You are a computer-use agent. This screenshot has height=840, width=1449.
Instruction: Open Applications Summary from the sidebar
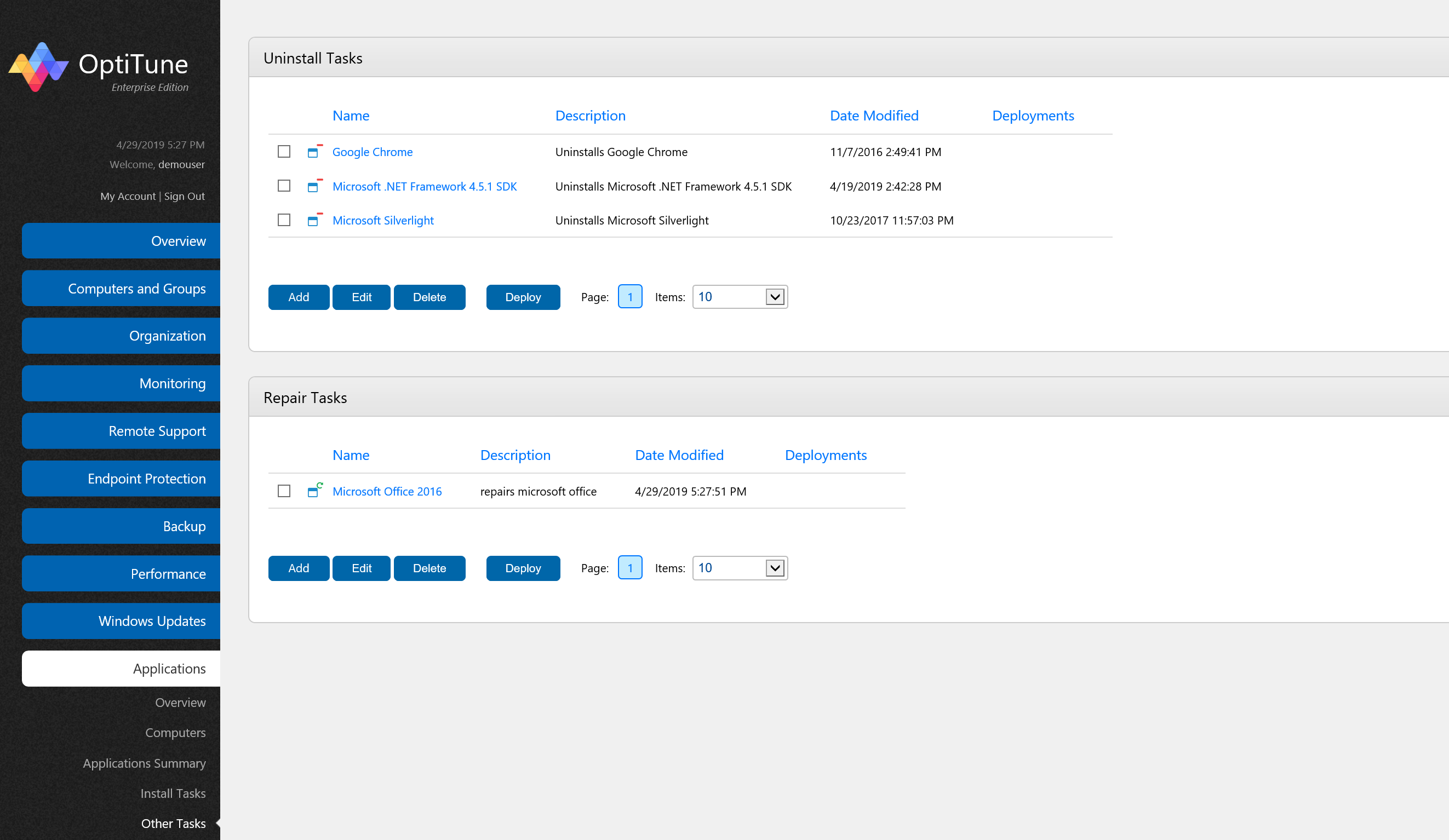click(144, 763)
